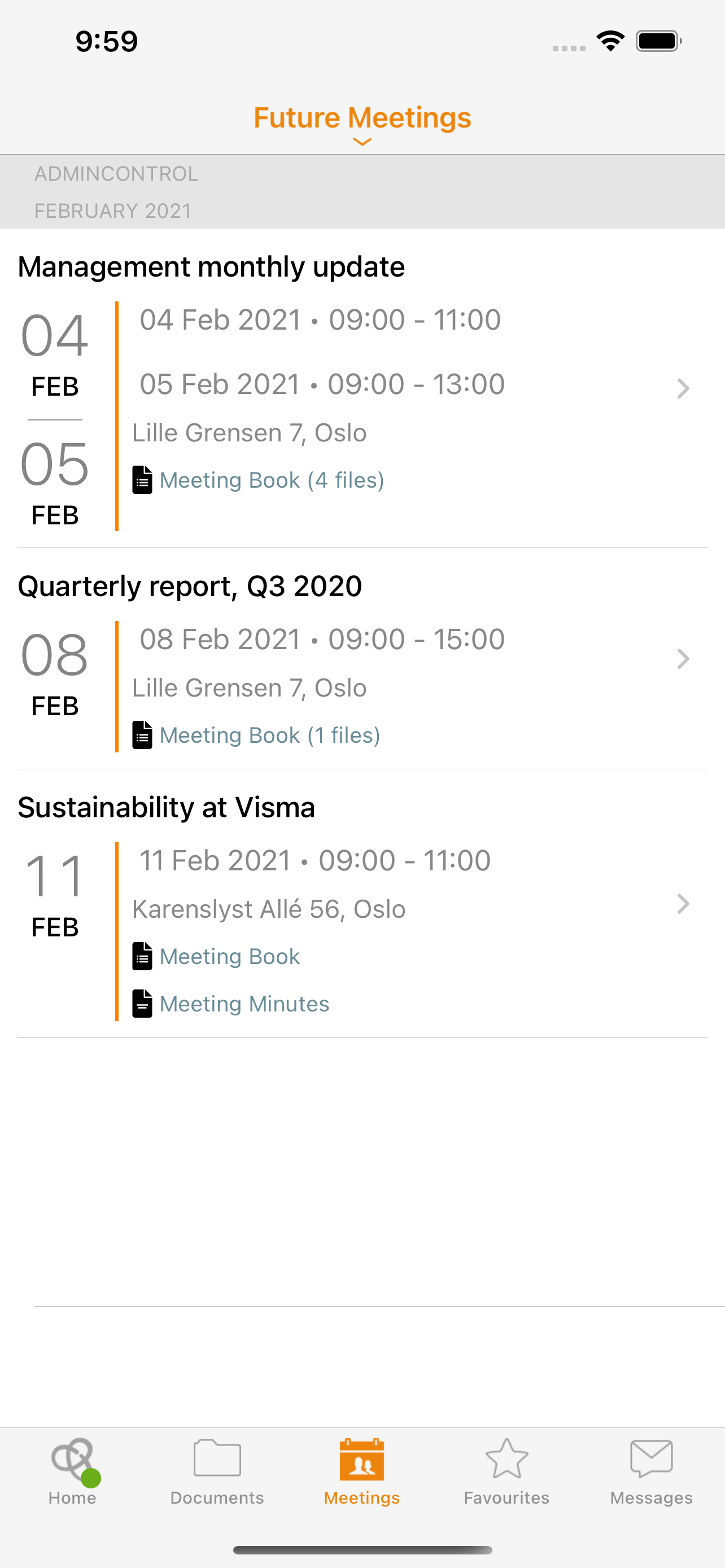Open the Meeting Book (4 files) link

click(x=272, y=480)
